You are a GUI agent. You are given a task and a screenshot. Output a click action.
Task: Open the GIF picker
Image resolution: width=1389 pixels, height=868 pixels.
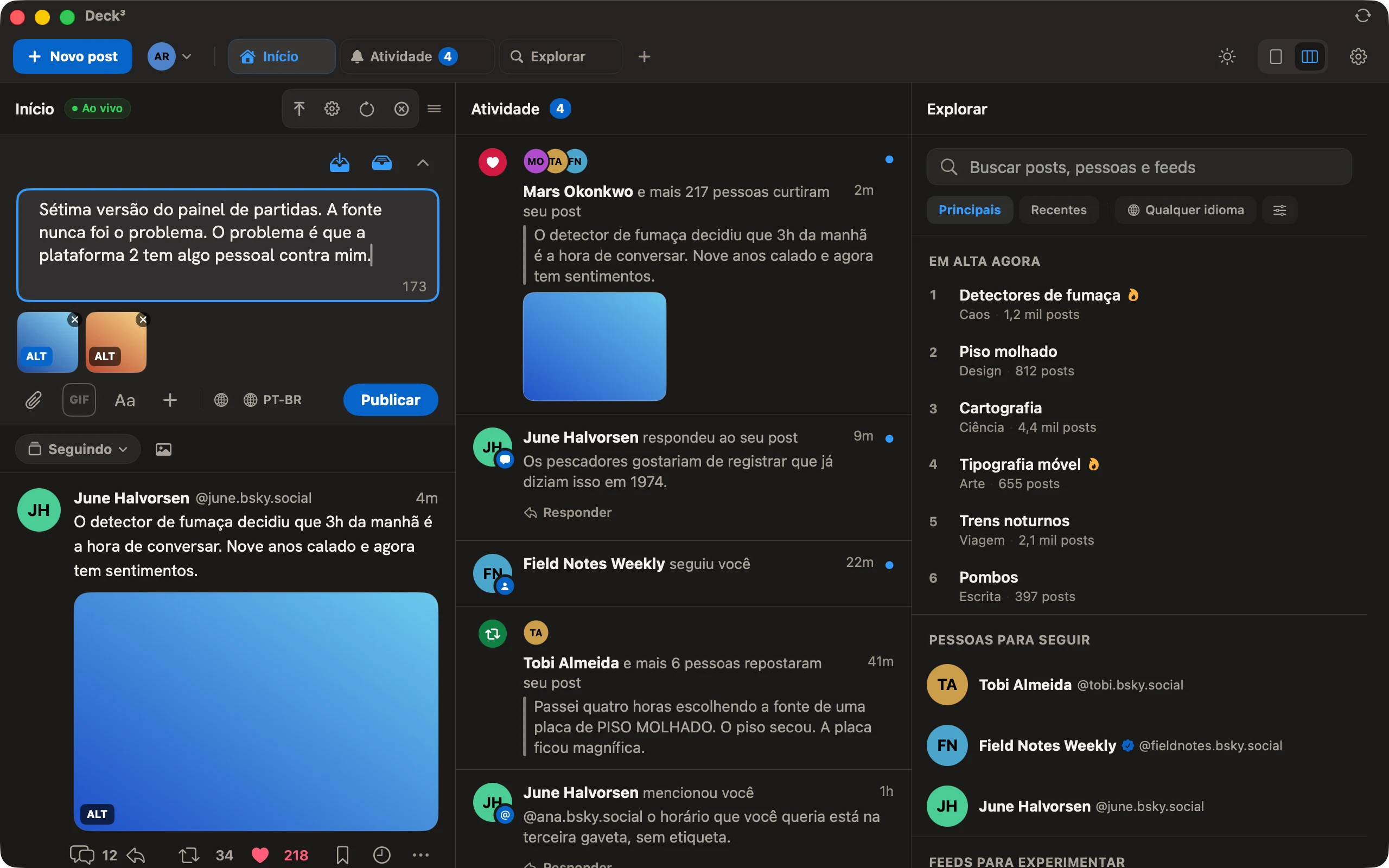click(79, 400)
